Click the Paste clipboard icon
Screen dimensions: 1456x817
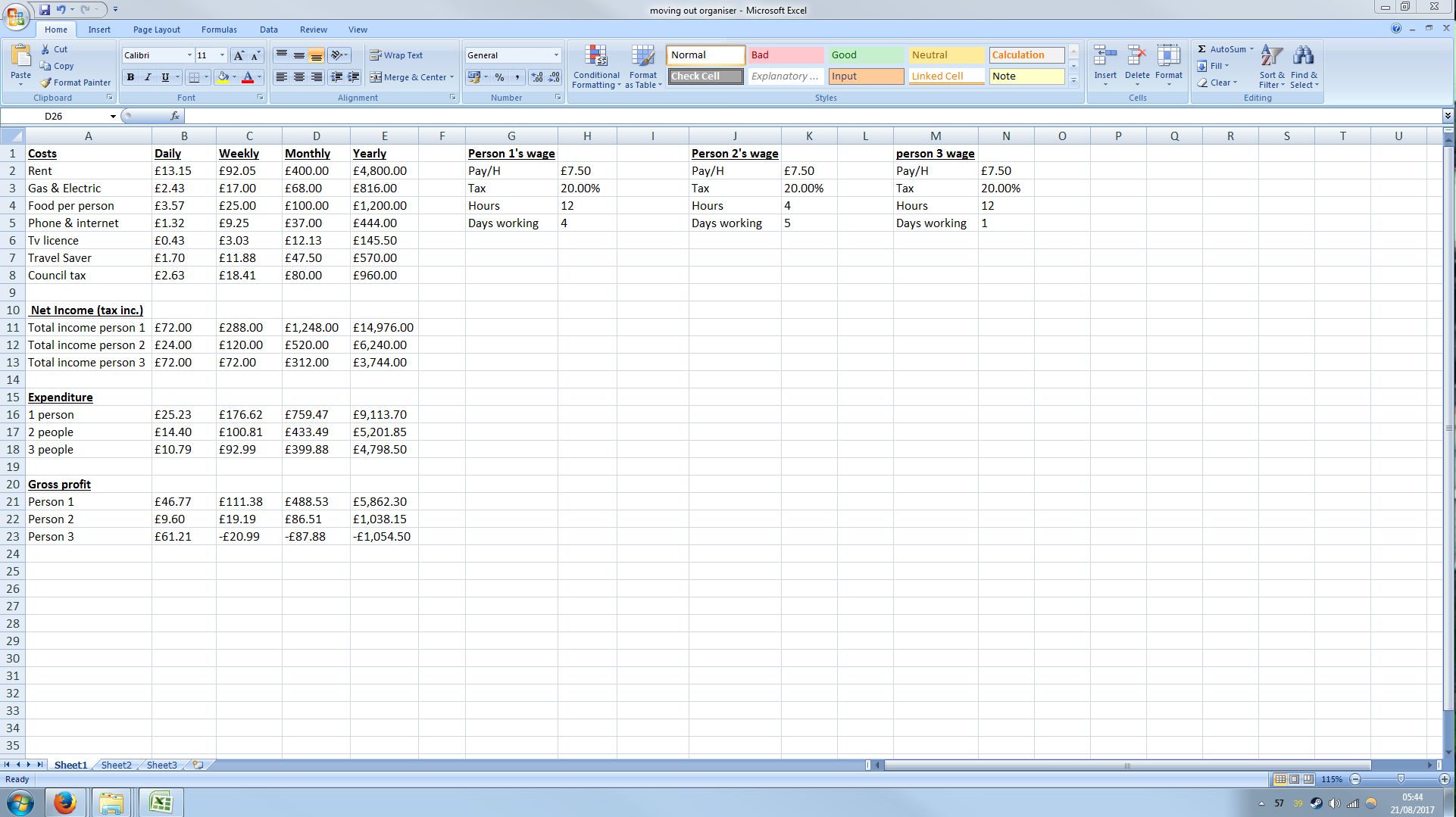click(20, 55)
